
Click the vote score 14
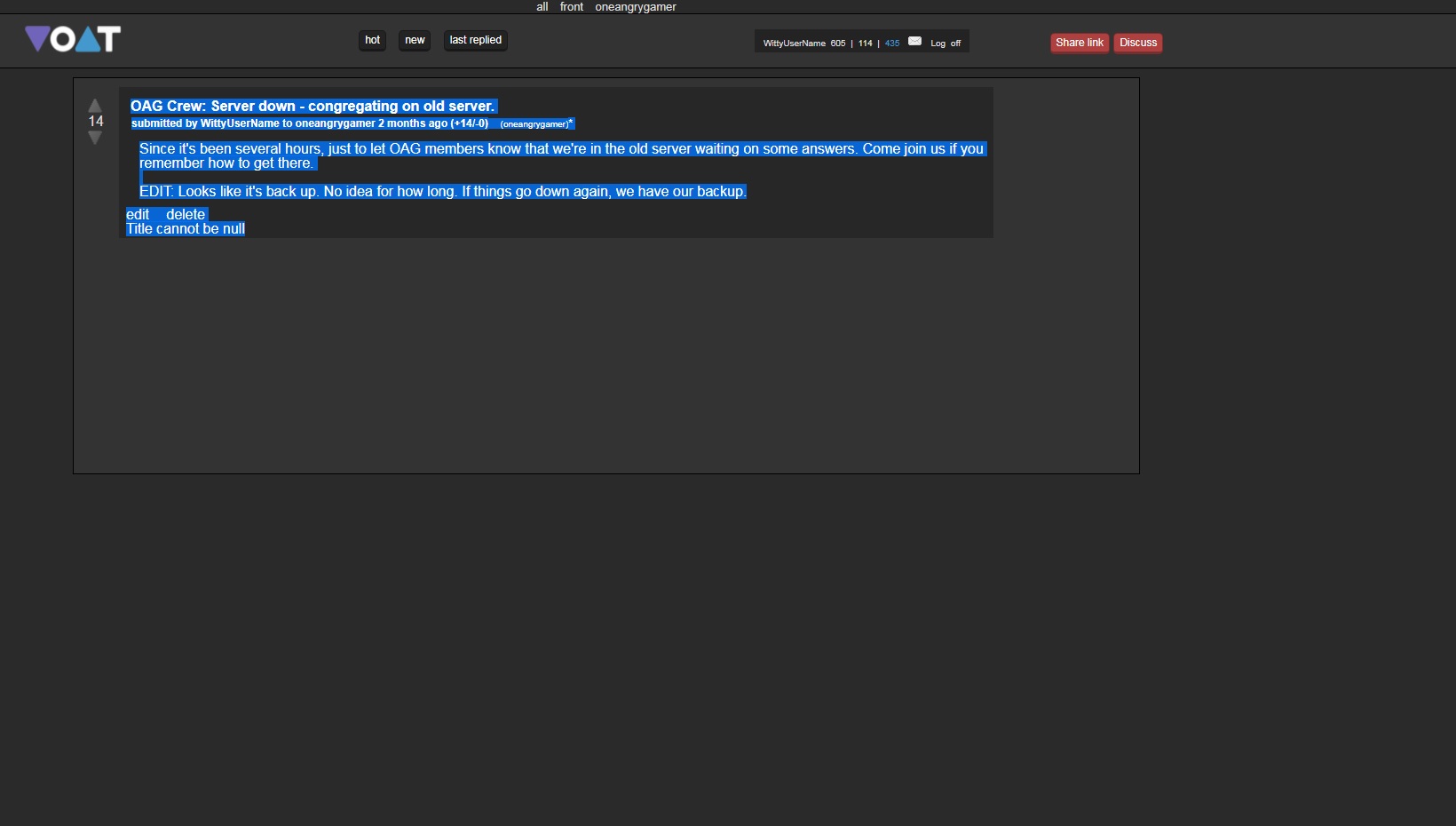(x=96, y=122)
